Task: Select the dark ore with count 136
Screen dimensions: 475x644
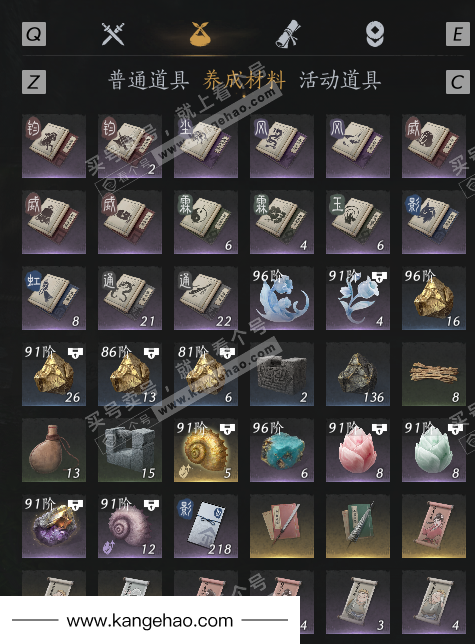Action: 358,374
